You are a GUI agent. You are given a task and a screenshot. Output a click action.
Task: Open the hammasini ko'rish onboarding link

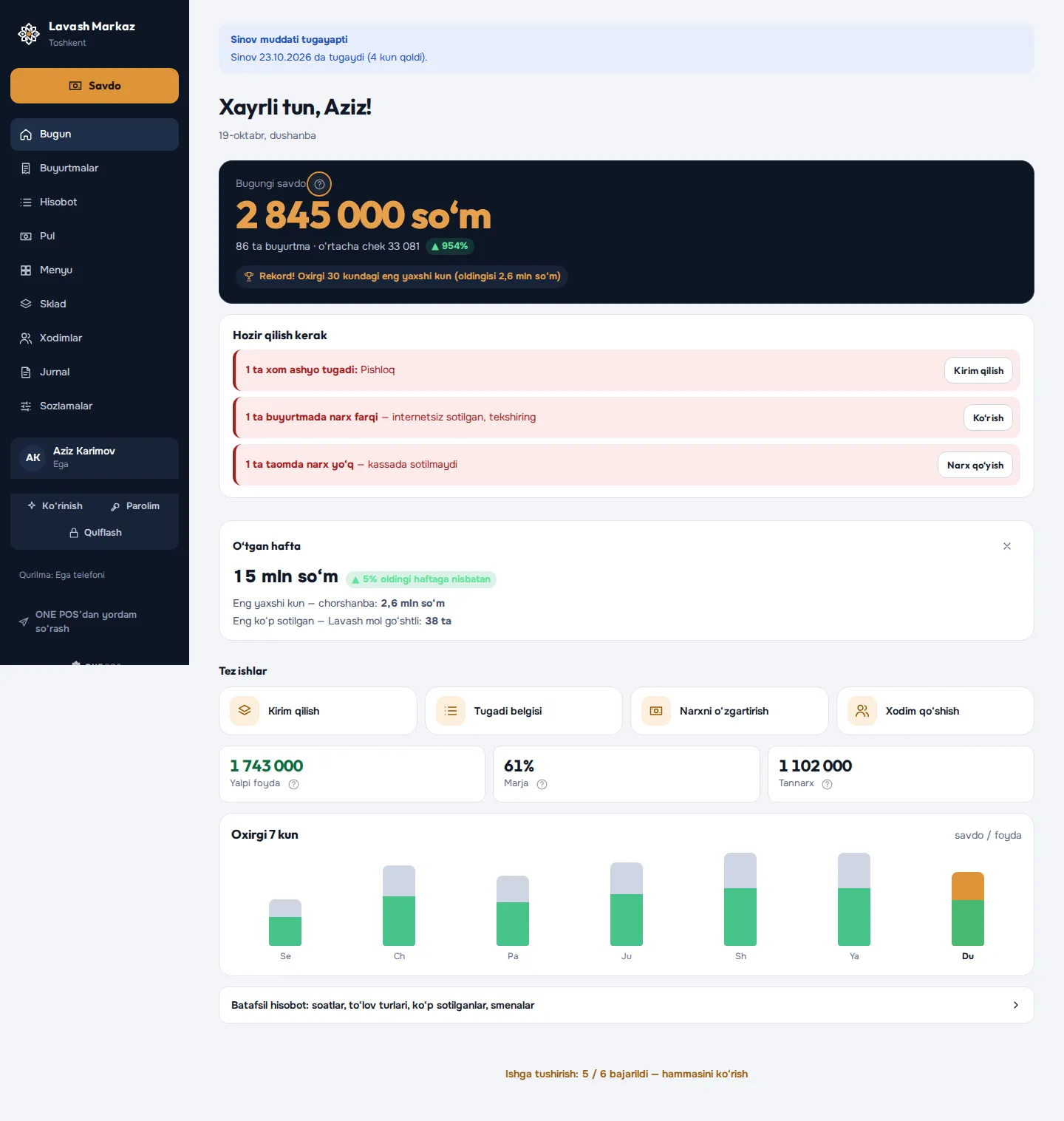click(x=705, y=1074)
